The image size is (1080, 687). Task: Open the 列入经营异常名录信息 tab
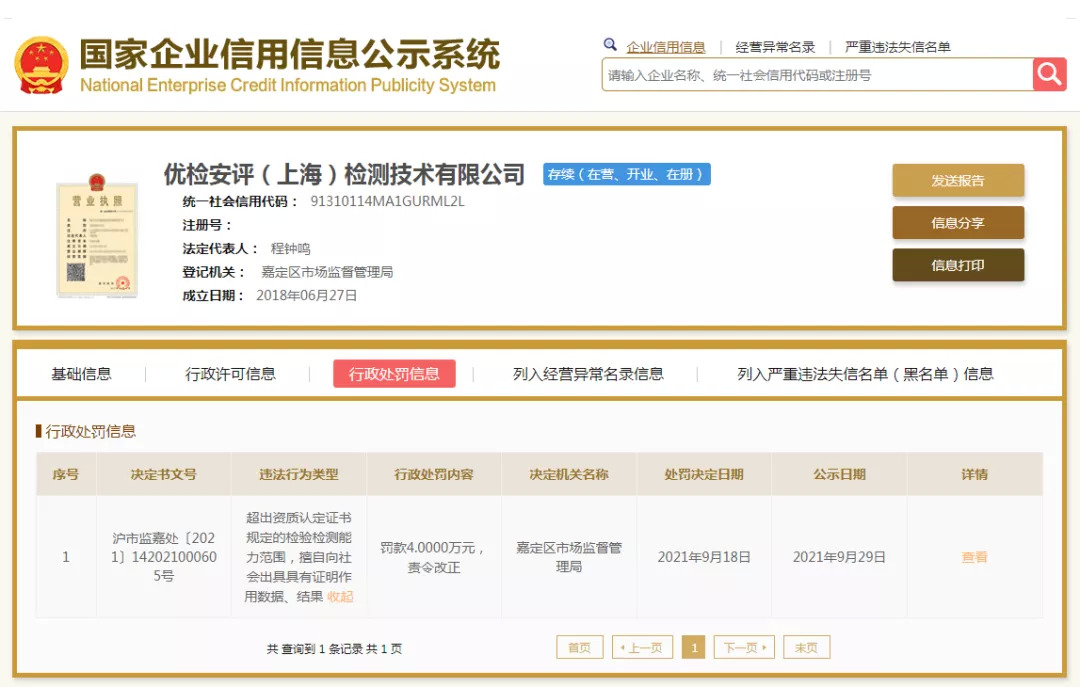pyautogui.click(x=588, y=374)
